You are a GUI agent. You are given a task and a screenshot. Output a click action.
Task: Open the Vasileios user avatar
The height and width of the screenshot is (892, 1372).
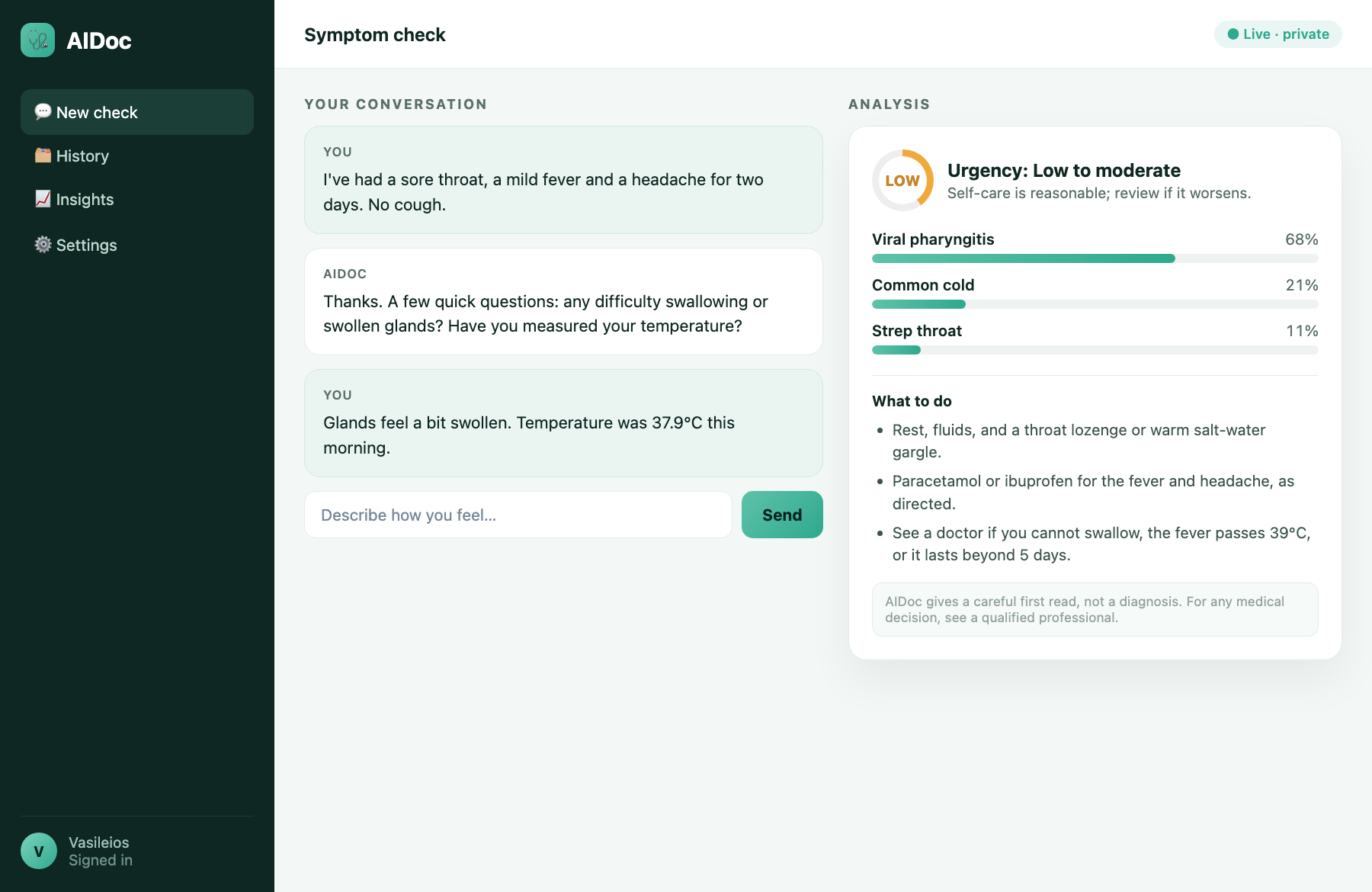tap(39, 851)
